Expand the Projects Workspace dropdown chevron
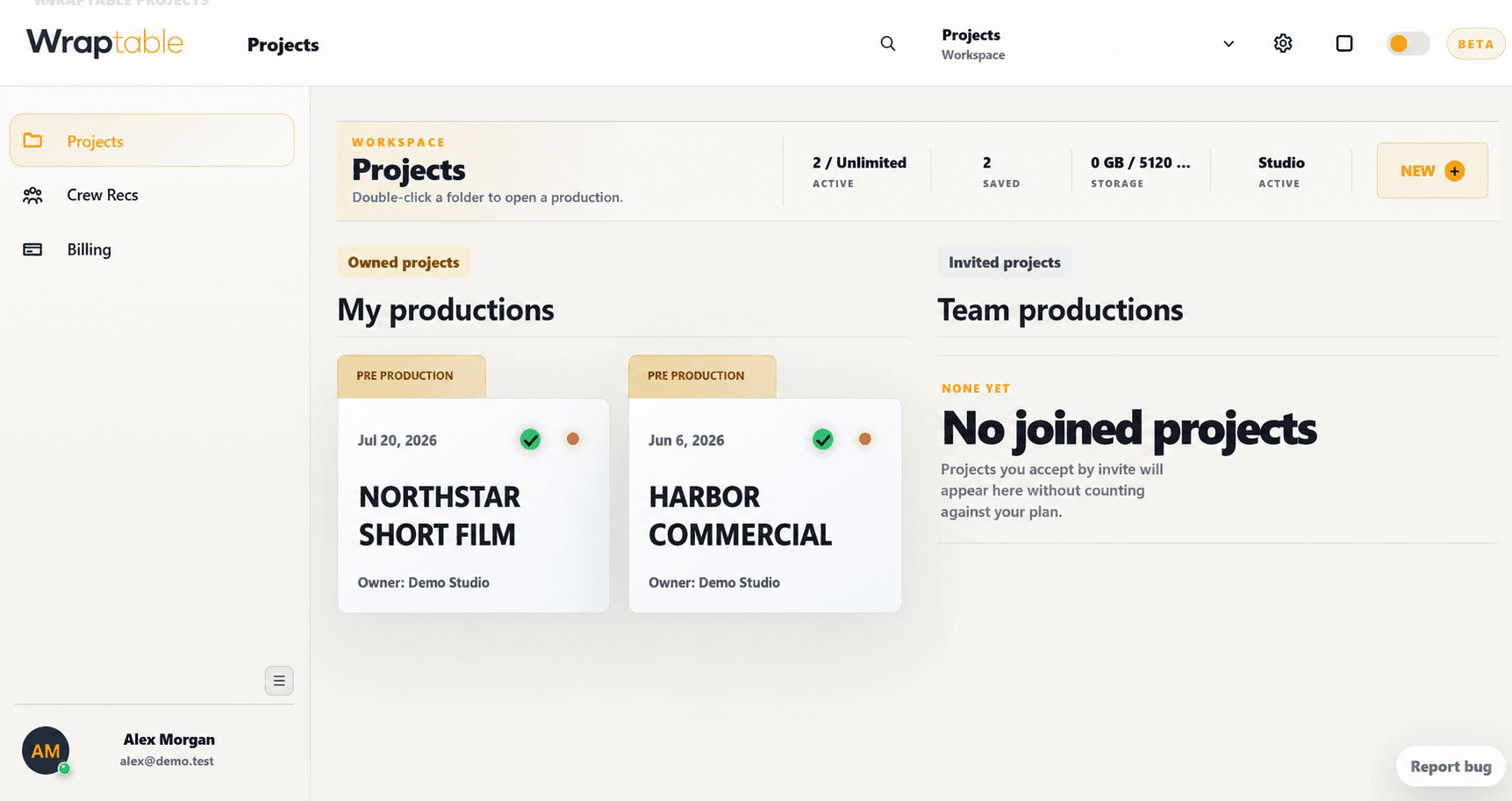 pos(1229,44)
